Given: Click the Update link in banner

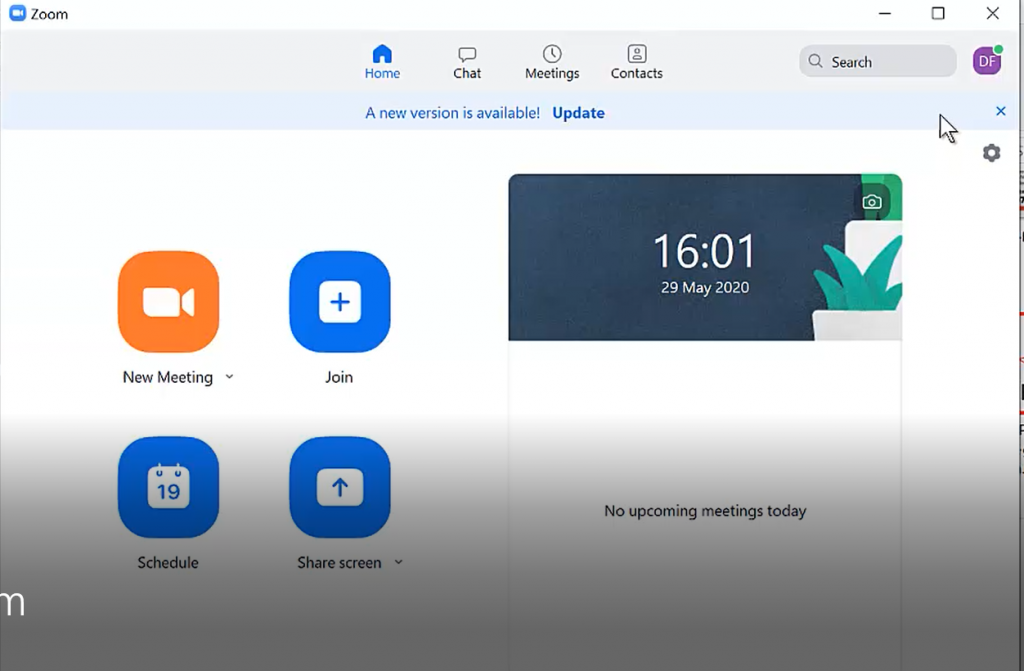Looking at the screenshot, I should coord(579,113).
